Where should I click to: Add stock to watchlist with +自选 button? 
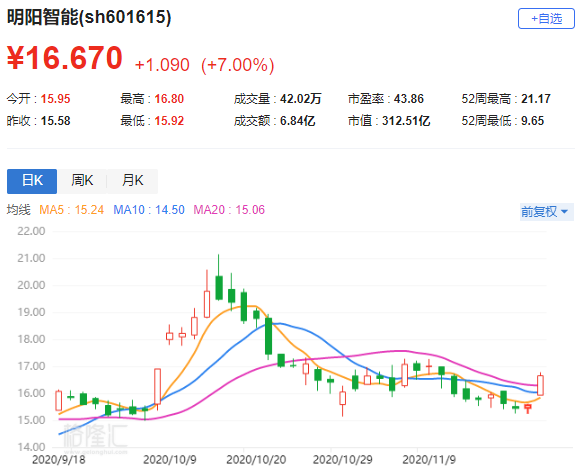click(546, 18)
